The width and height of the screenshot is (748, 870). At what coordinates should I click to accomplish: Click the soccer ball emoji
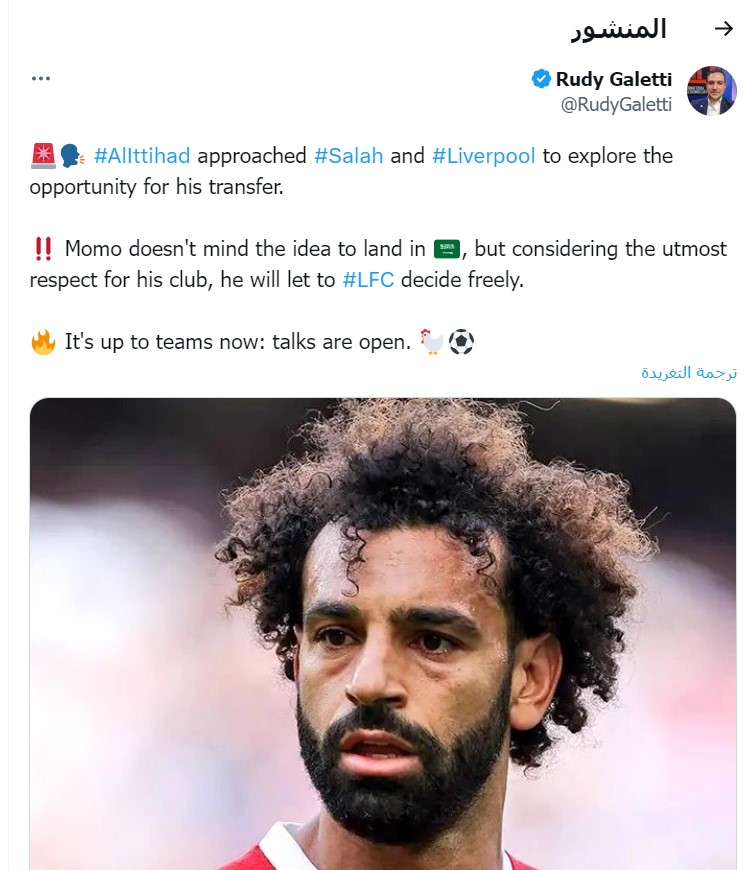pyautogui.click(x=461, y=342)
